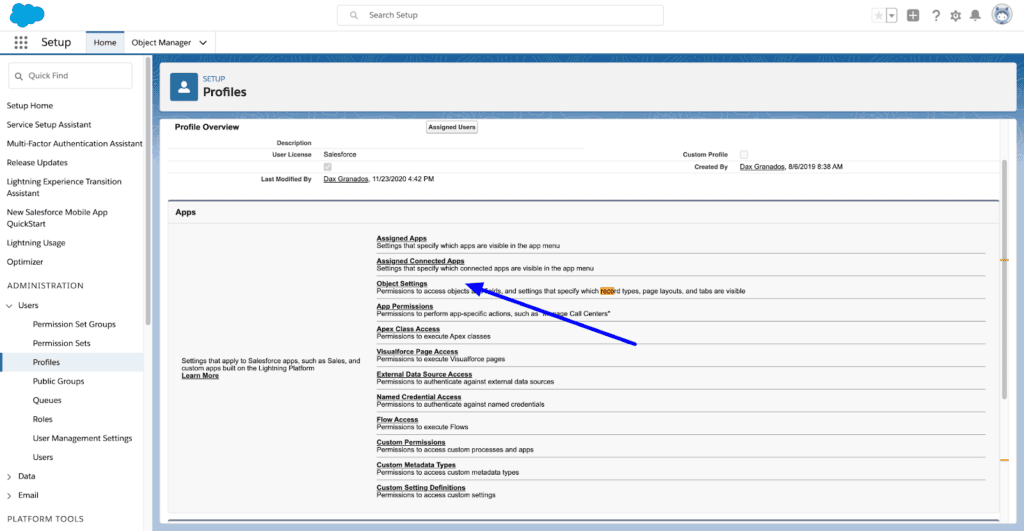Viewport: 1024px width, 531px height.
Task: Open Lightning Experience Transition Assistant
Action: click(64, 187)
